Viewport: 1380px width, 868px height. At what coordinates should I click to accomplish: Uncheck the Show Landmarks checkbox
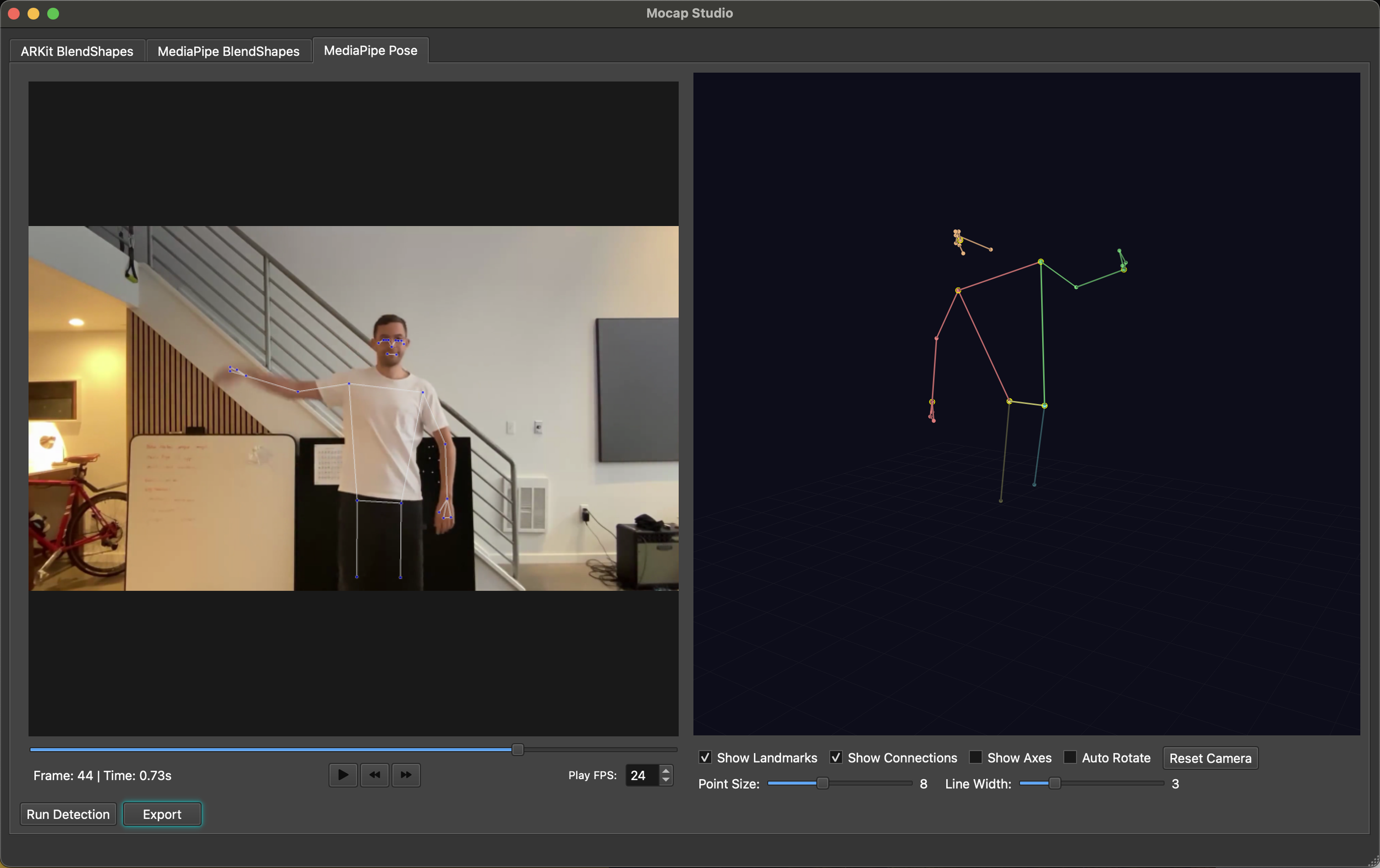[x=705, y=758]
